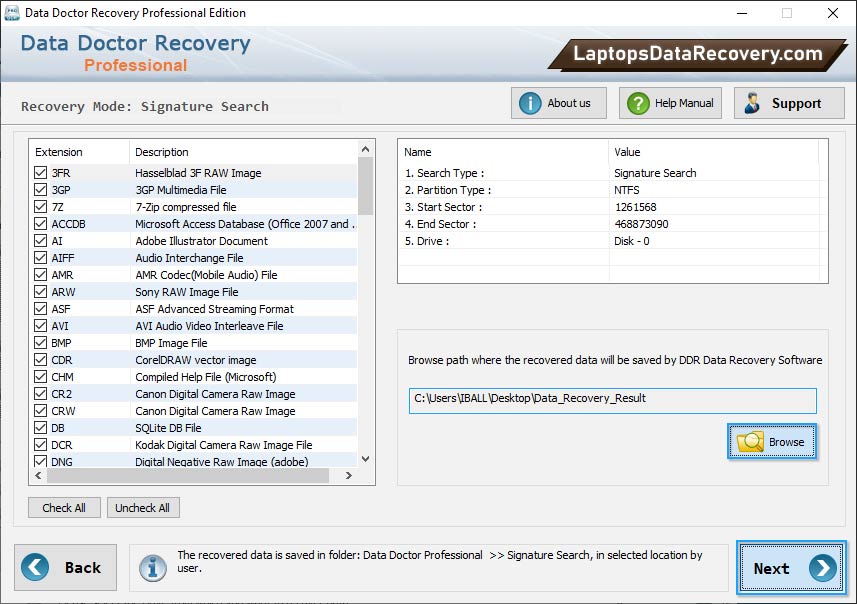Click the LaptopsDataRecovery.com banner

pos(697,54)
